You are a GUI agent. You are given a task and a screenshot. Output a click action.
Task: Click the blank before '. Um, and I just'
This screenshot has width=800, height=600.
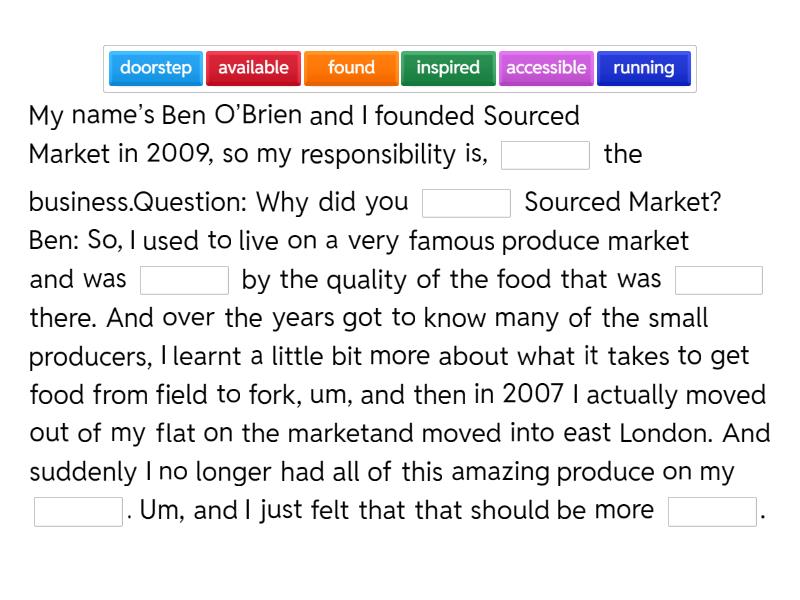coord(78,511)
